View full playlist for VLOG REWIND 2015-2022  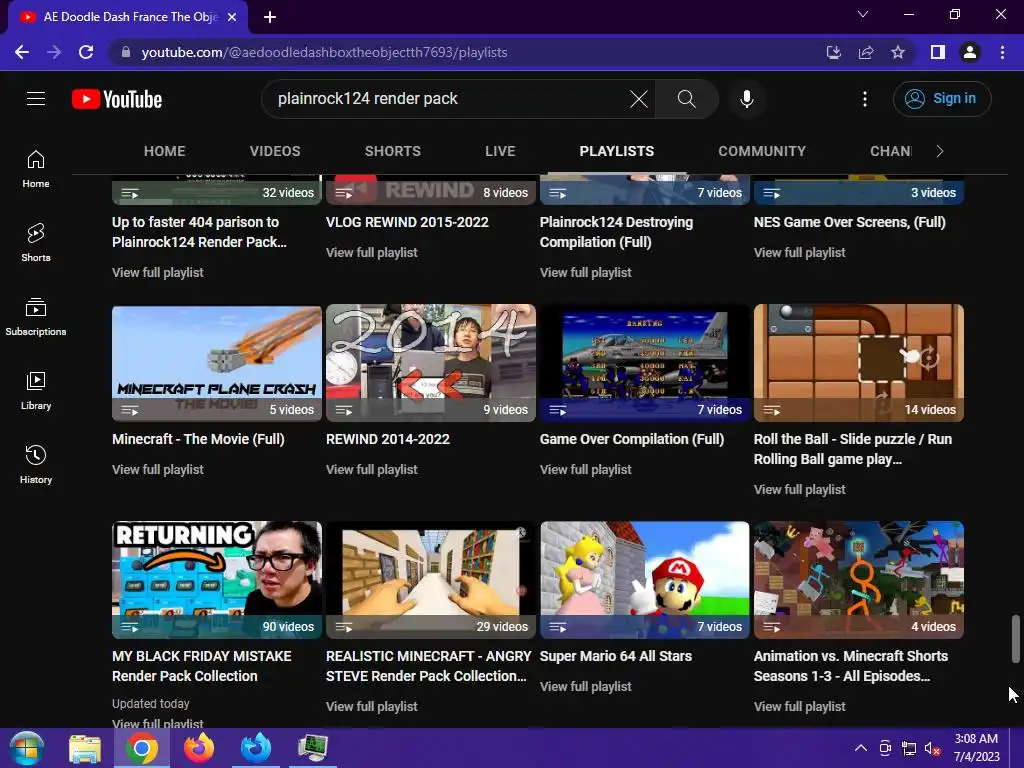372,252
